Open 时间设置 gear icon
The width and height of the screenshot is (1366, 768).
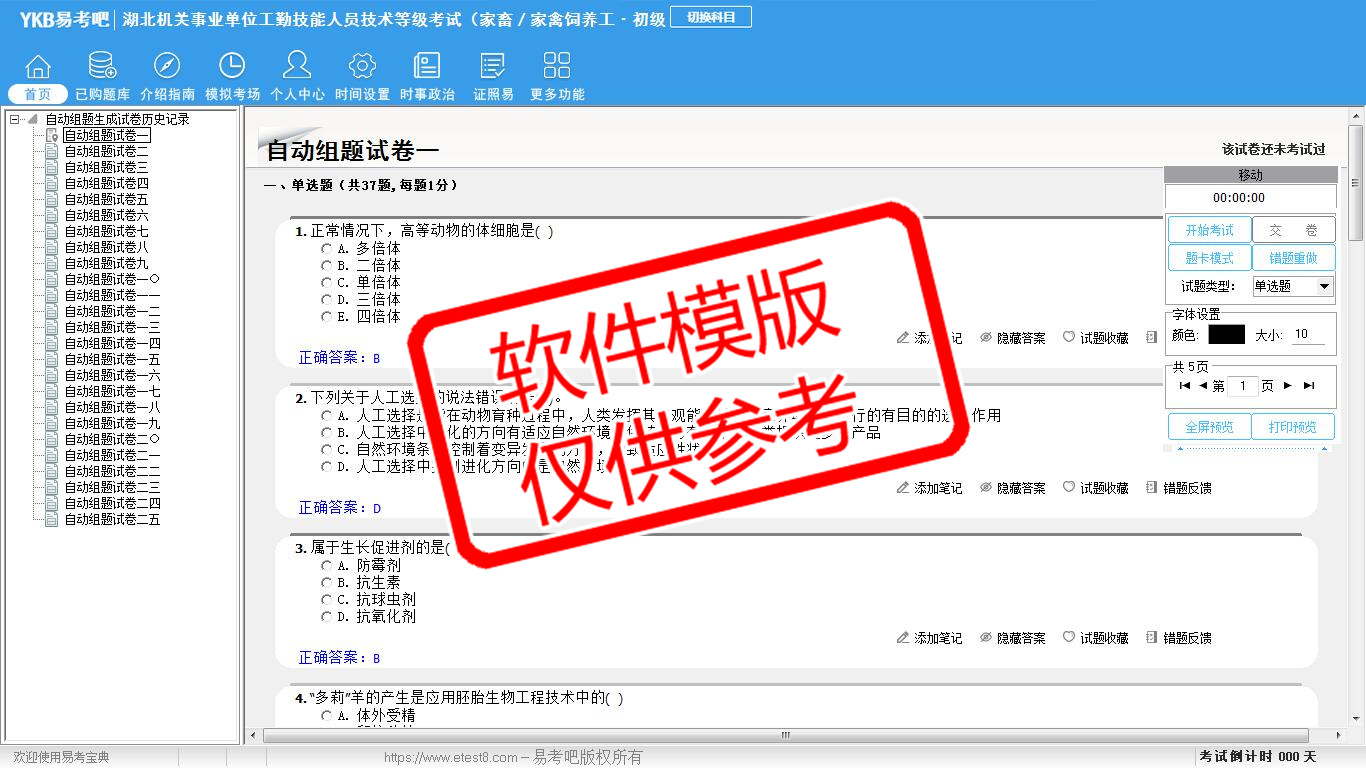[x=362, y=67]
